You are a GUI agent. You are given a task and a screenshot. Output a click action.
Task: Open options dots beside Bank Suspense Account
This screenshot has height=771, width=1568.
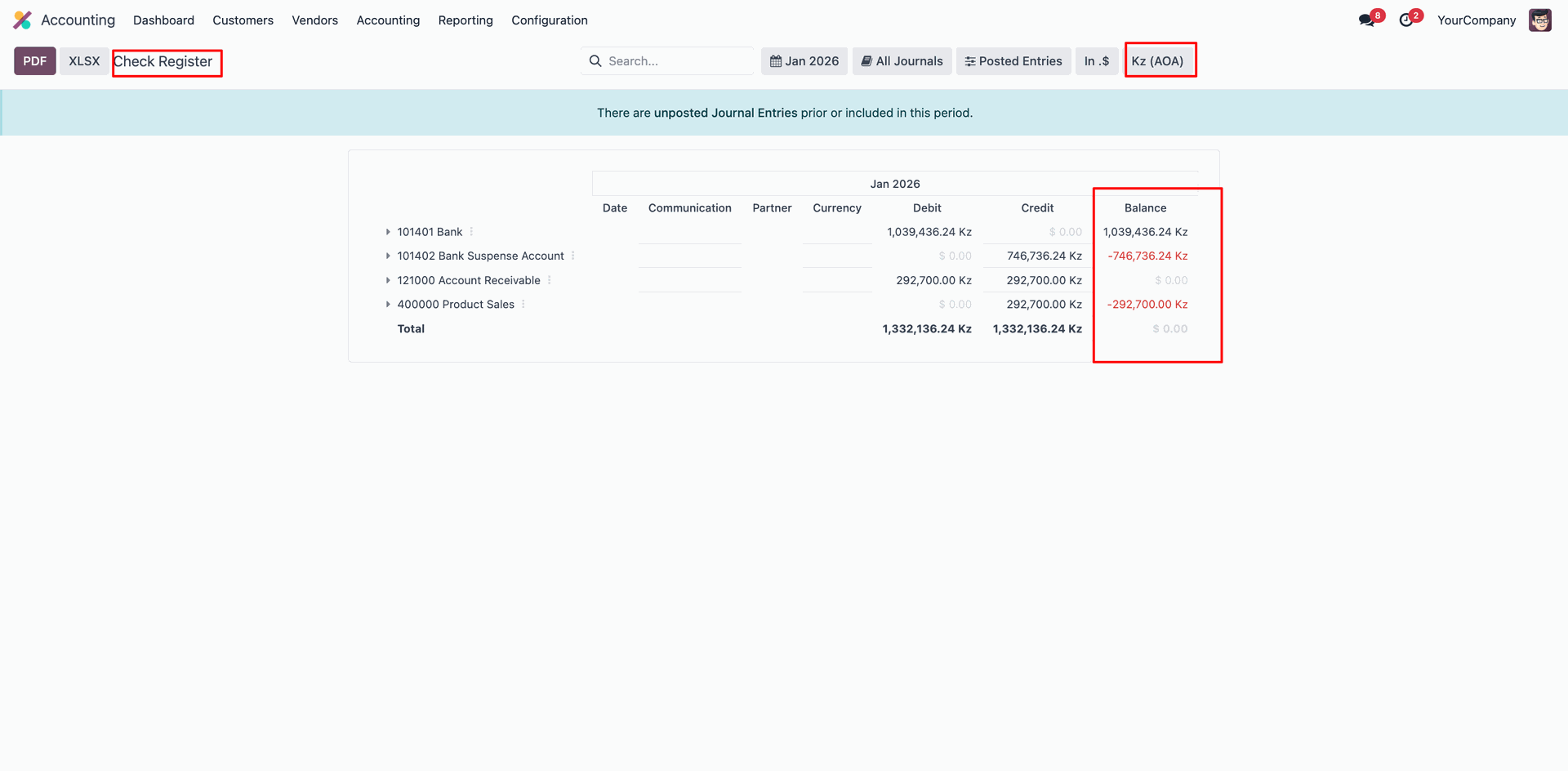[573, 256]
